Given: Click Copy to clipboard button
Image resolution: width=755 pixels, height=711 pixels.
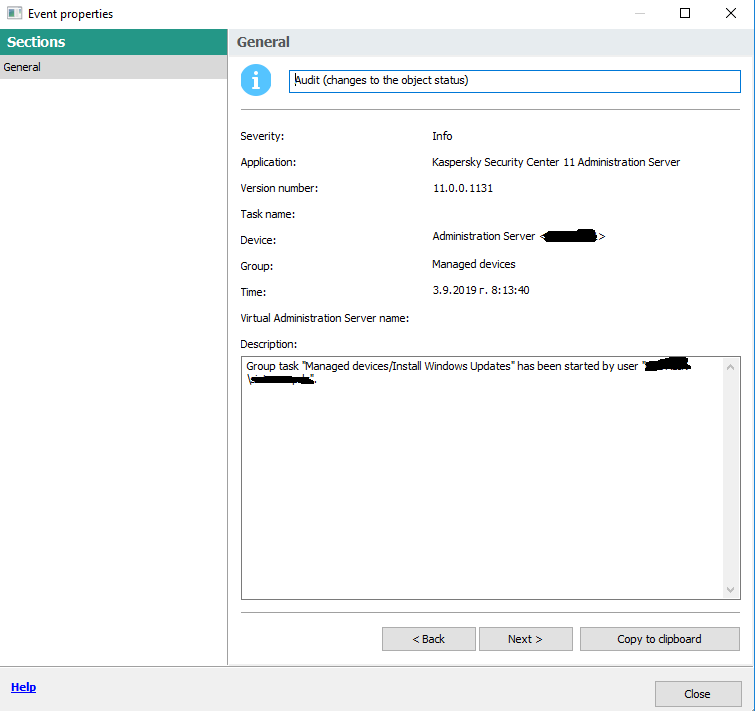Looking at the screenshot, I should tap(660, 639).
